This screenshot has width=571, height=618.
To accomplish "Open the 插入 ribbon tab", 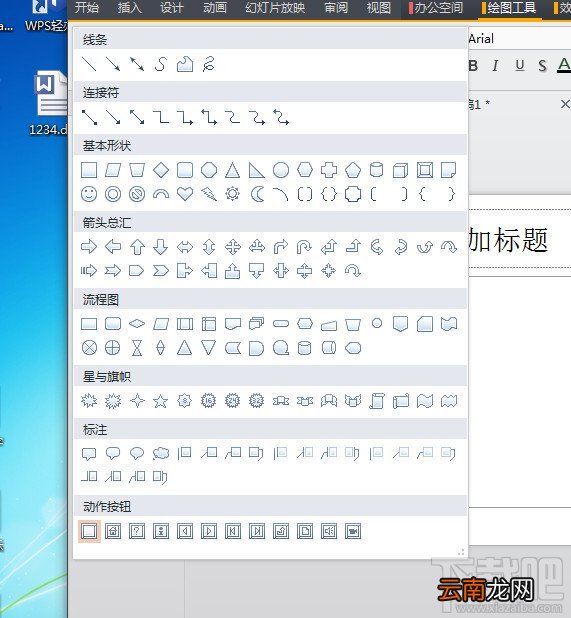I will [130, 7].
